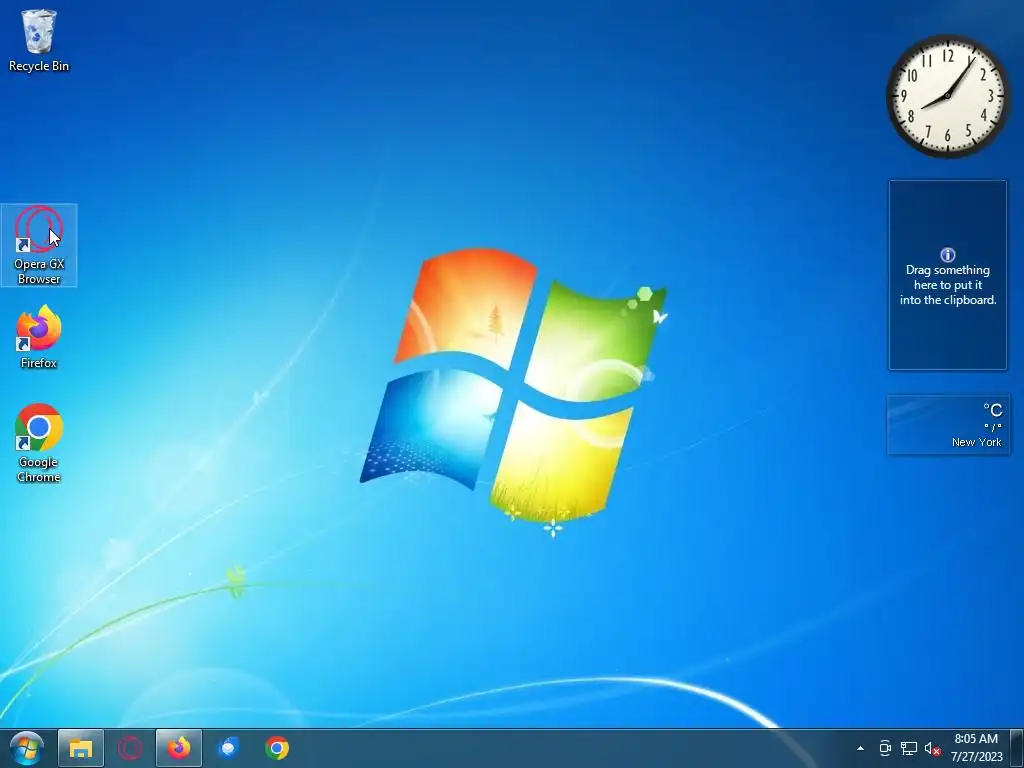Click the info icon in clipboard gadget
Image resolution: width=1024 pixels, height=768 pixels.
point(948,255)
